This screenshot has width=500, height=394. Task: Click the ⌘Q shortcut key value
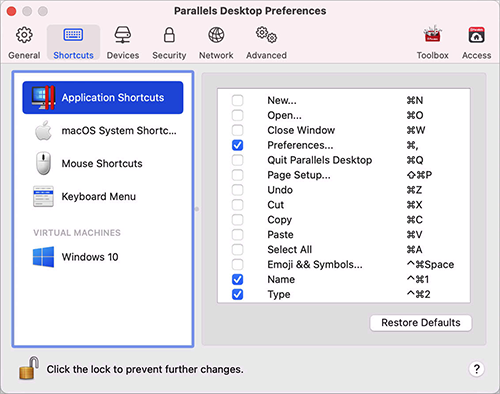click(x=415, y=160)
